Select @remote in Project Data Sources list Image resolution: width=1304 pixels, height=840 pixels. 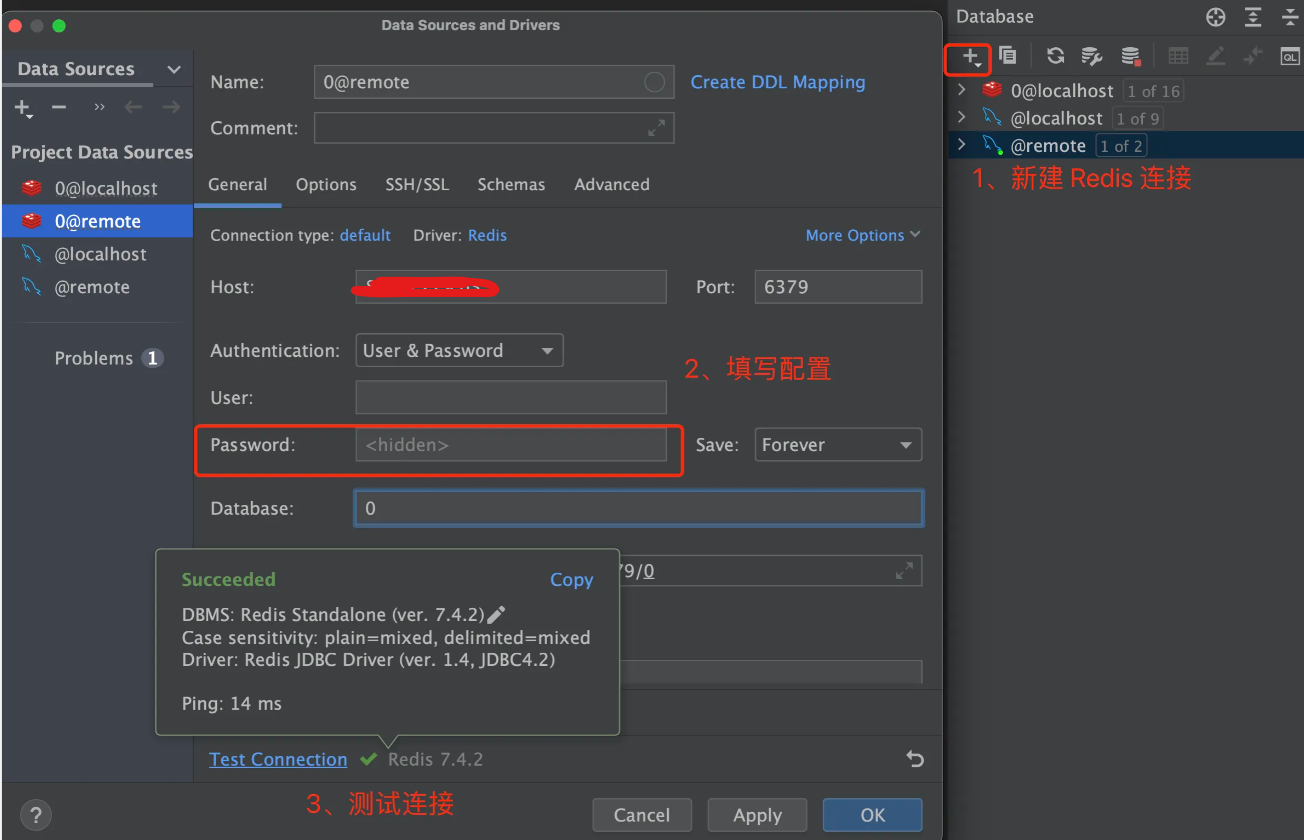pos(97,287)
